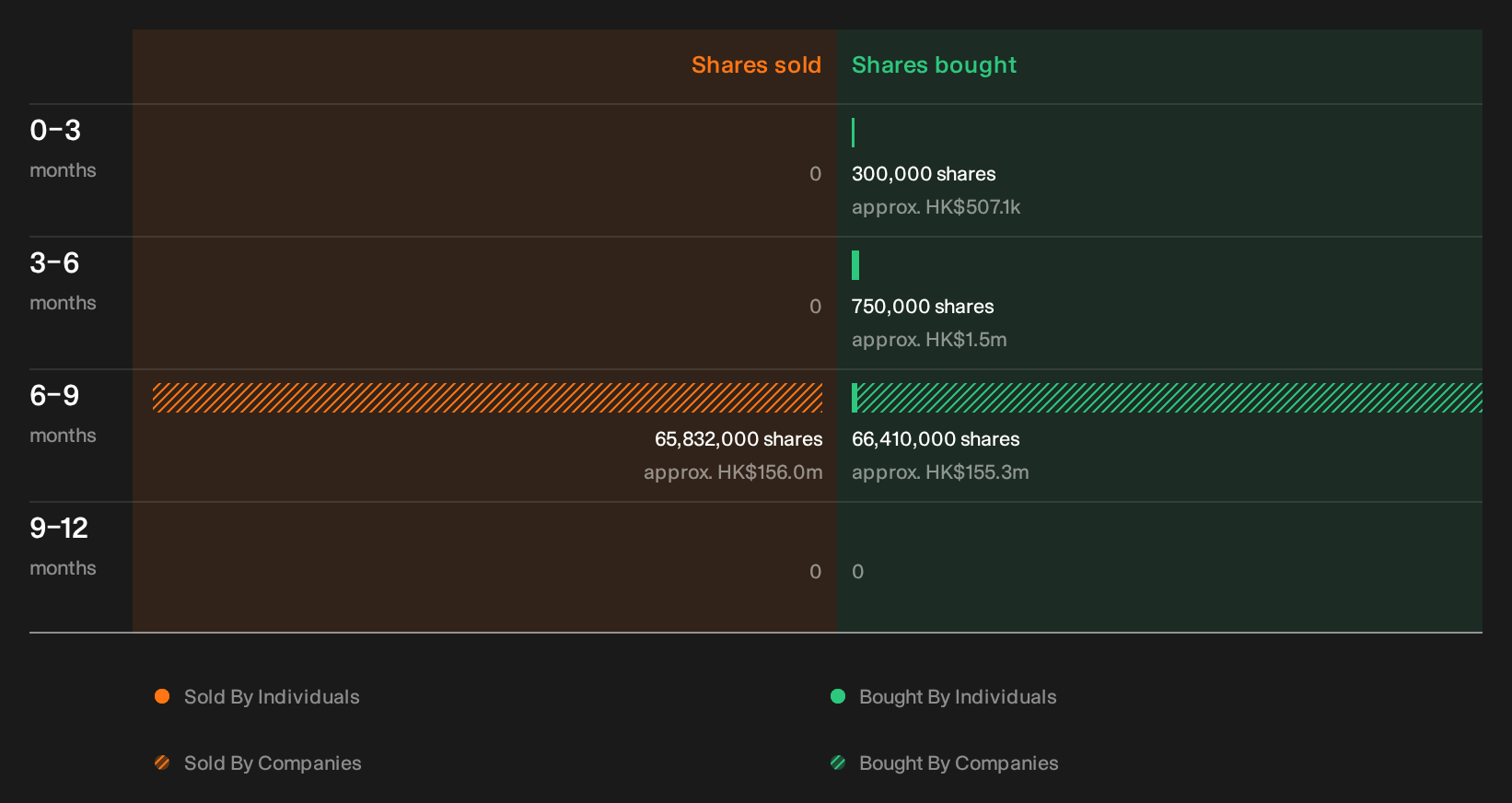The height and width of the screenshot is (803, 1512).
Task: Click the 0 sold value for 9-12 months
Action: [815, 572]
